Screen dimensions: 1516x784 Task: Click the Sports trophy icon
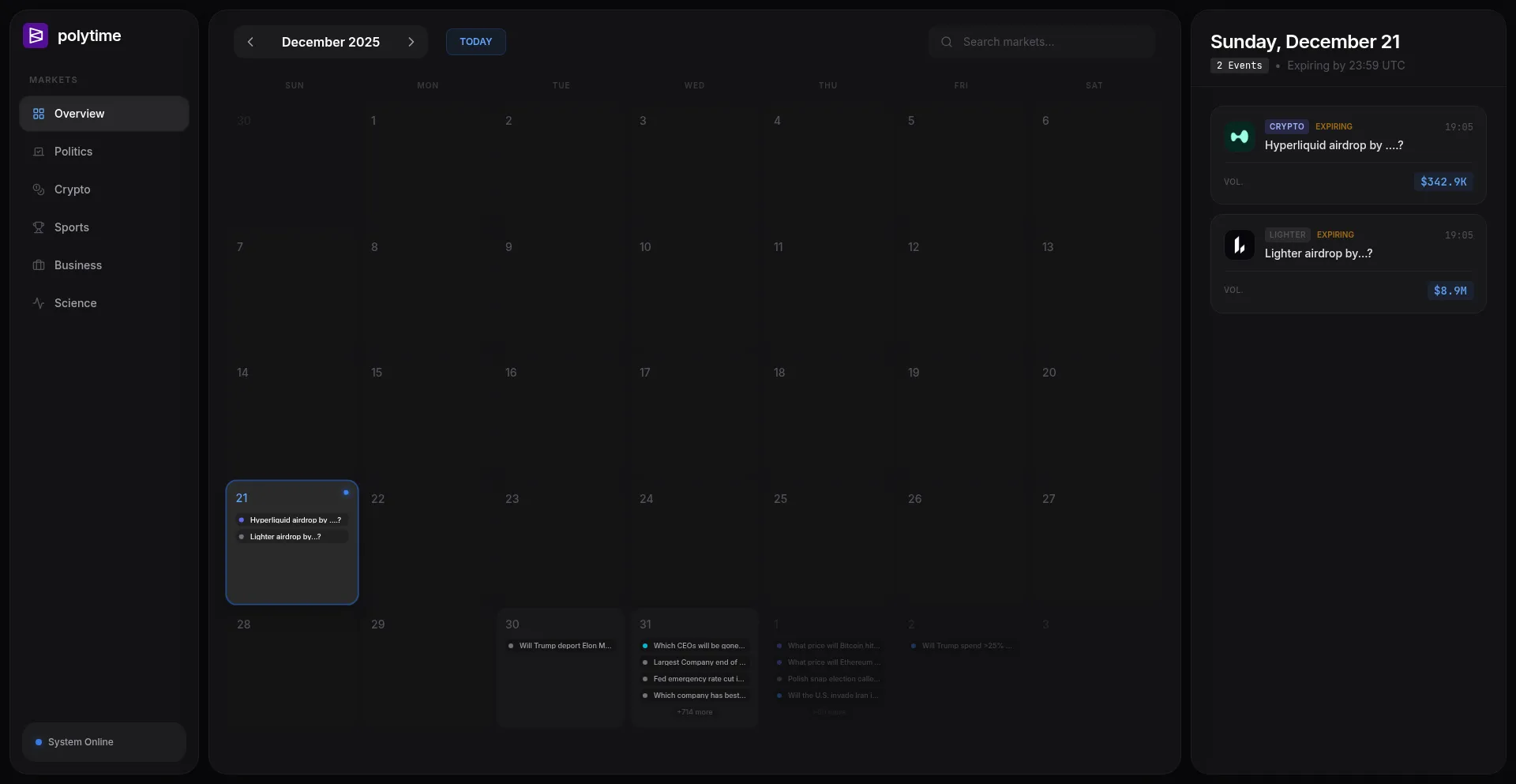pos(39,227)
